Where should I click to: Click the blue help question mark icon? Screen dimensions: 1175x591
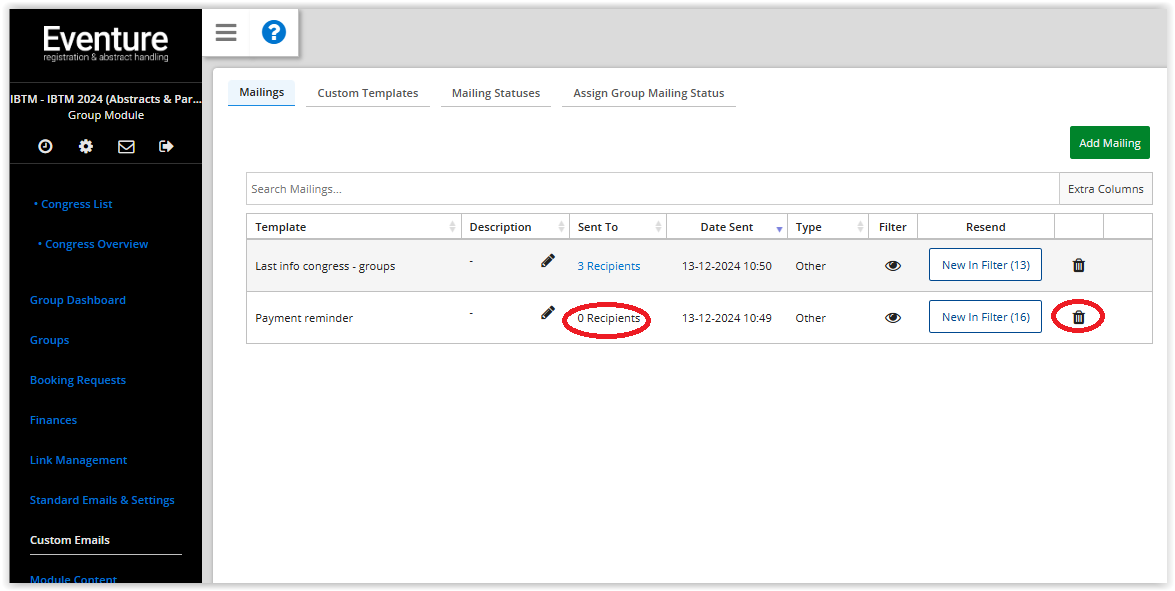coord(274,33)
